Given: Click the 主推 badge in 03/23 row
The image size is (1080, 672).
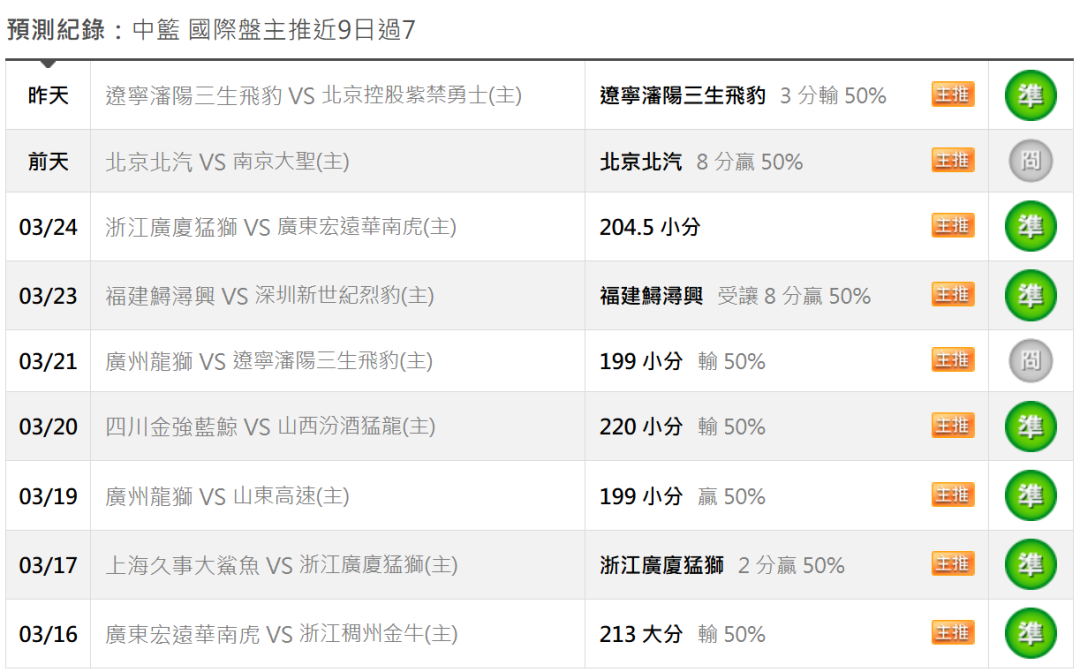Looking at the screenshot, I should [x=953, y=295].
